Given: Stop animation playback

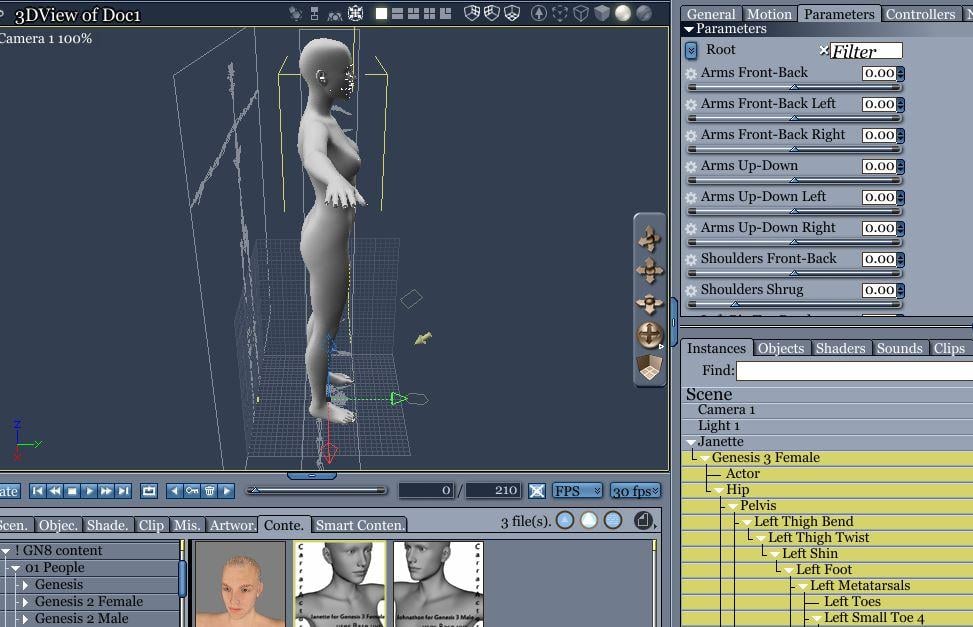Looking at the screenshot, I should 72,490.
